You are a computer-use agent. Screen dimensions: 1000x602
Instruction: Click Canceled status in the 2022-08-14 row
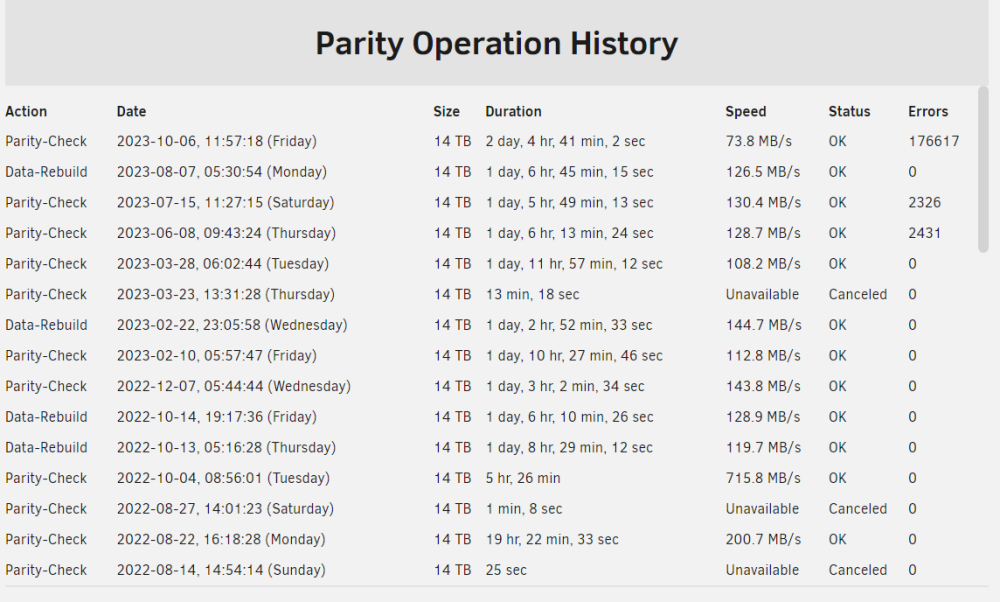[x=858, y=569]
